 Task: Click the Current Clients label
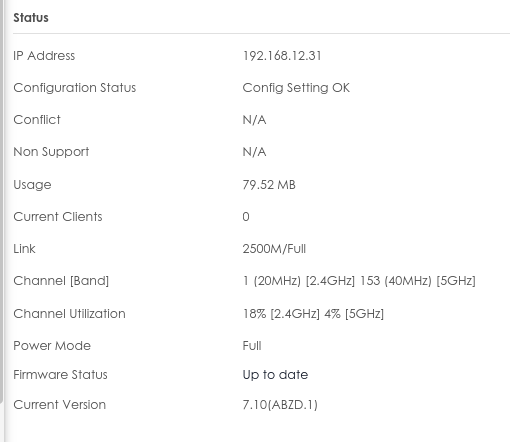58,217
